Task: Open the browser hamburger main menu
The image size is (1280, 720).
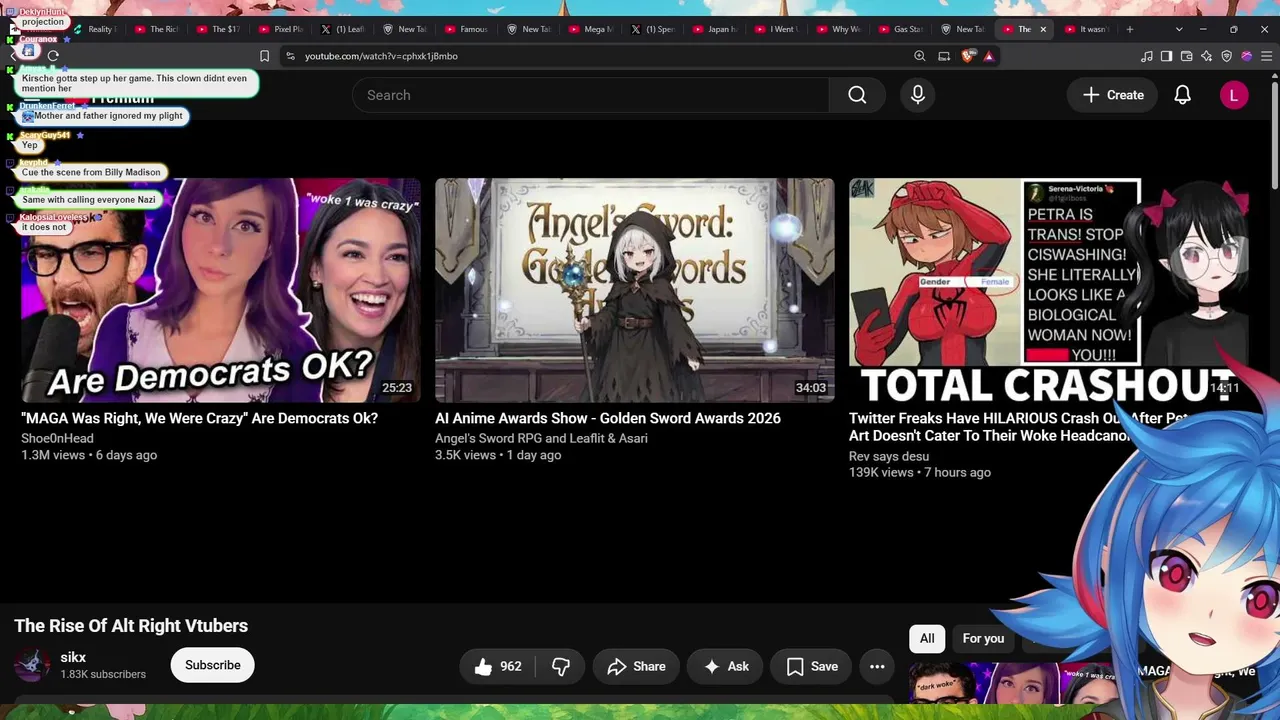Action: pyautogui.click(x=1267, y=56)
